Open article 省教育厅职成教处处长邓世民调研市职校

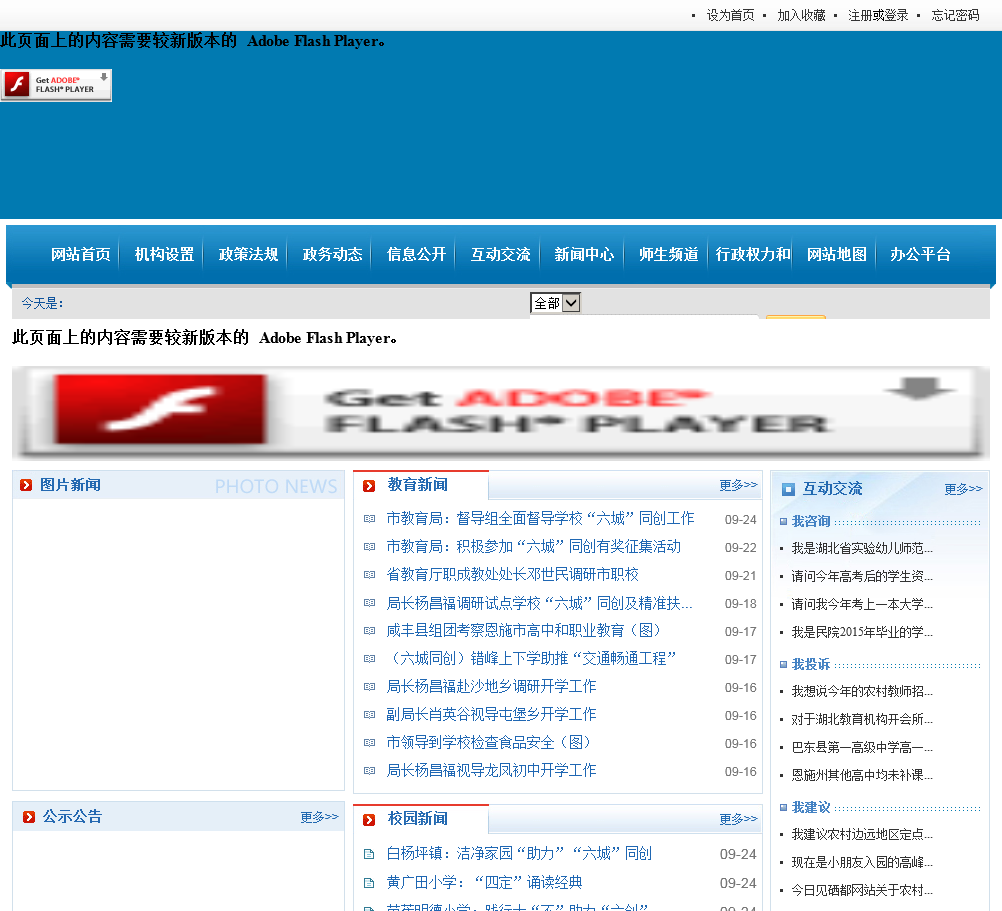pyautogui.click(x=513, y=575)
